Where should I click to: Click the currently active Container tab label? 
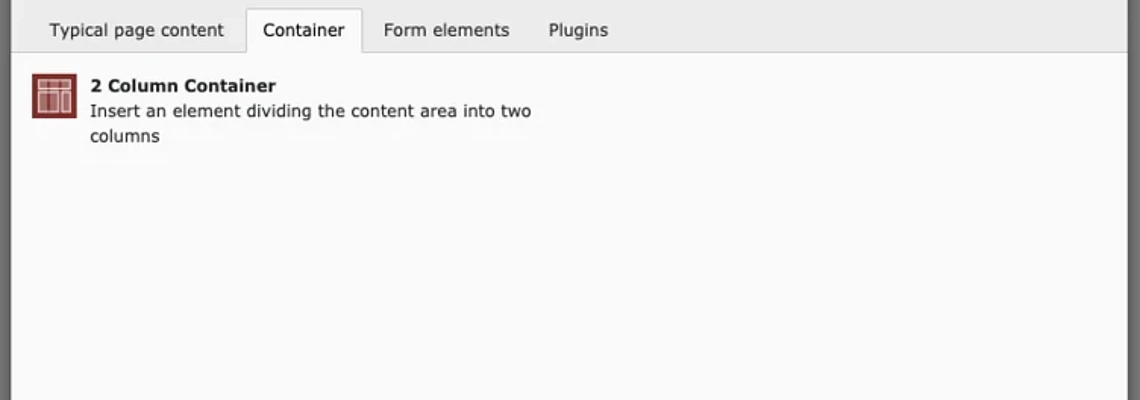pos(304,30)
